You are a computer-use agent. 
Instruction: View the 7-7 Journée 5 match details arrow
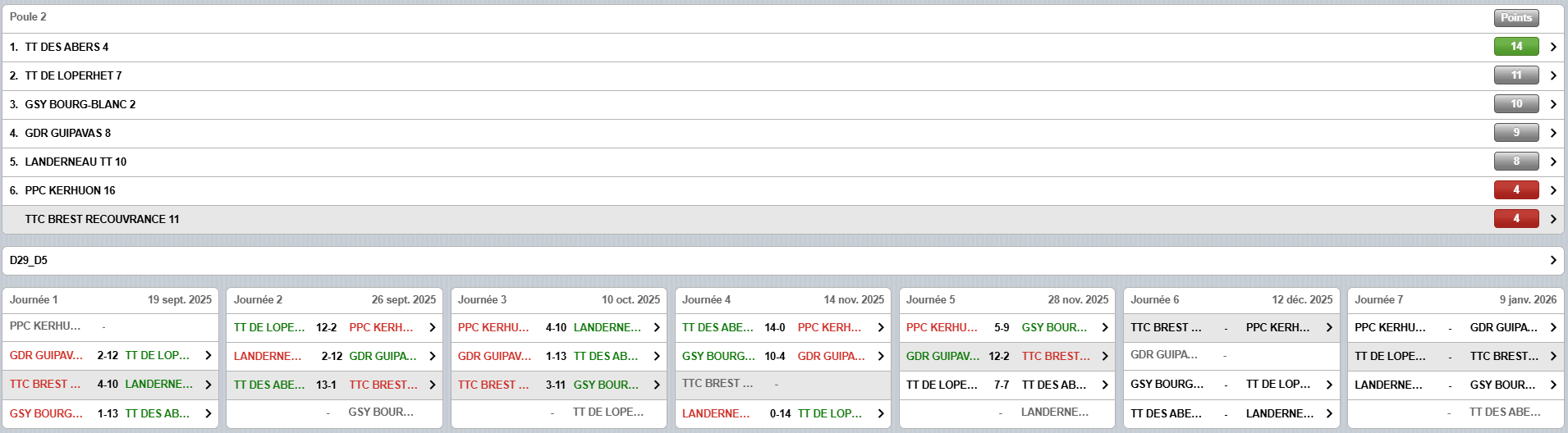click(x=1104, y=385)
